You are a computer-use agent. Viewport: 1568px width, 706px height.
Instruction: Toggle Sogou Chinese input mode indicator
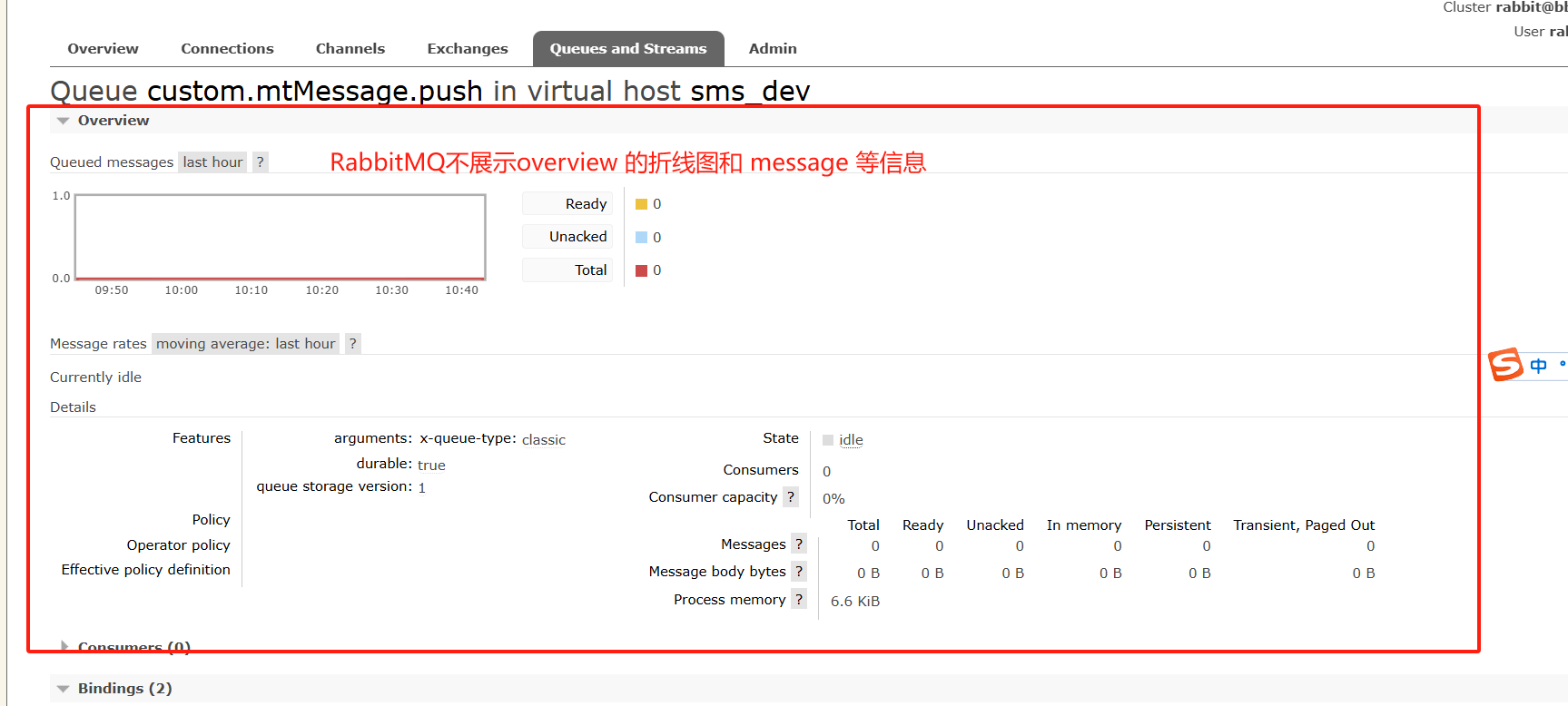1538,366
